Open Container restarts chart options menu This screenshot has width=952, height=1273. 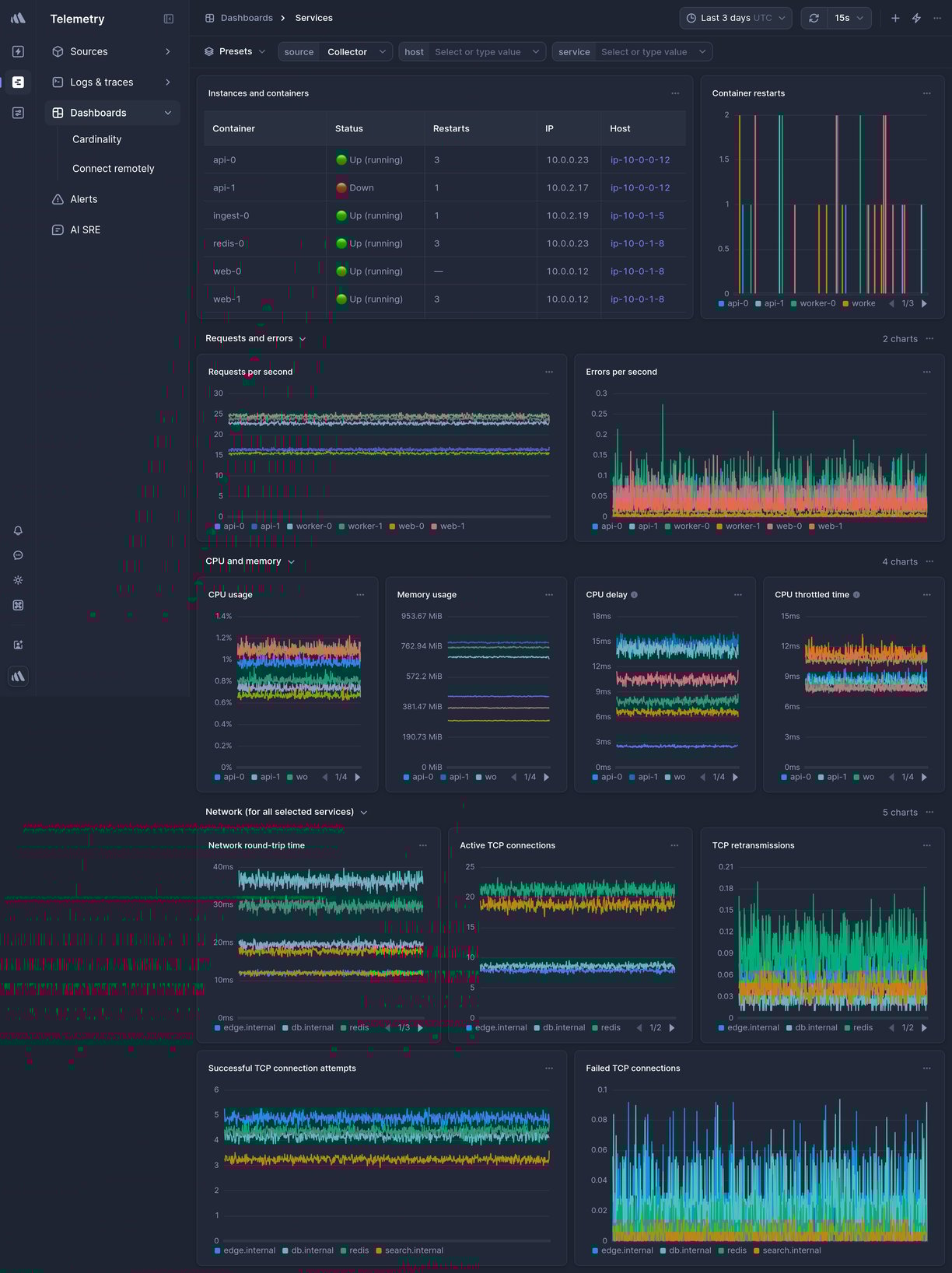(x=926, y=93)
